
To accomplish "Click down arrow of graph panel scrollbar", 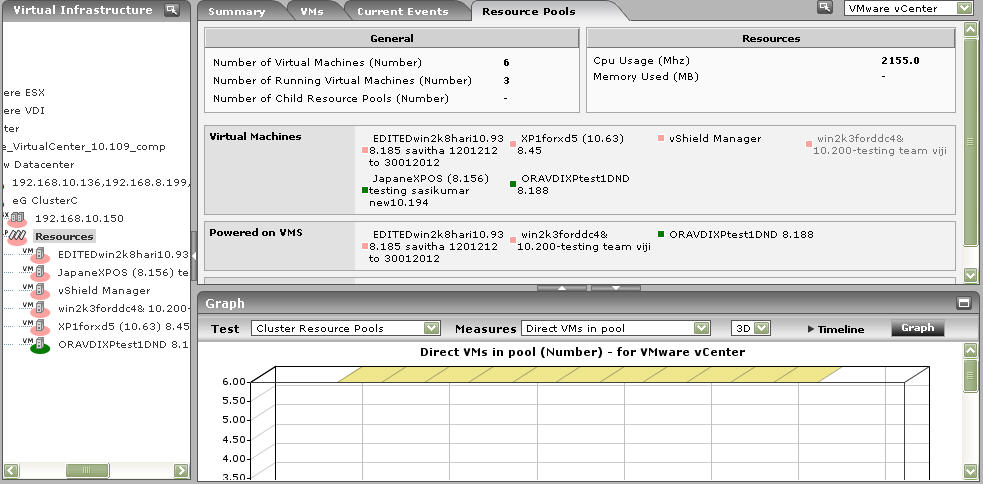I will click(x=970, y=471).
